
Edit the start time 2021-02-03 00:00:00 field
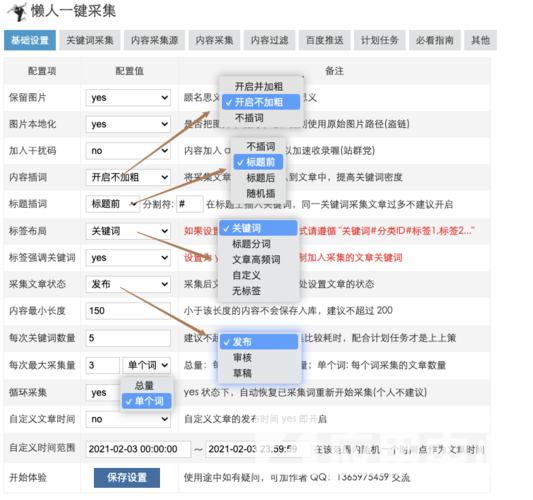coord(138,449)
